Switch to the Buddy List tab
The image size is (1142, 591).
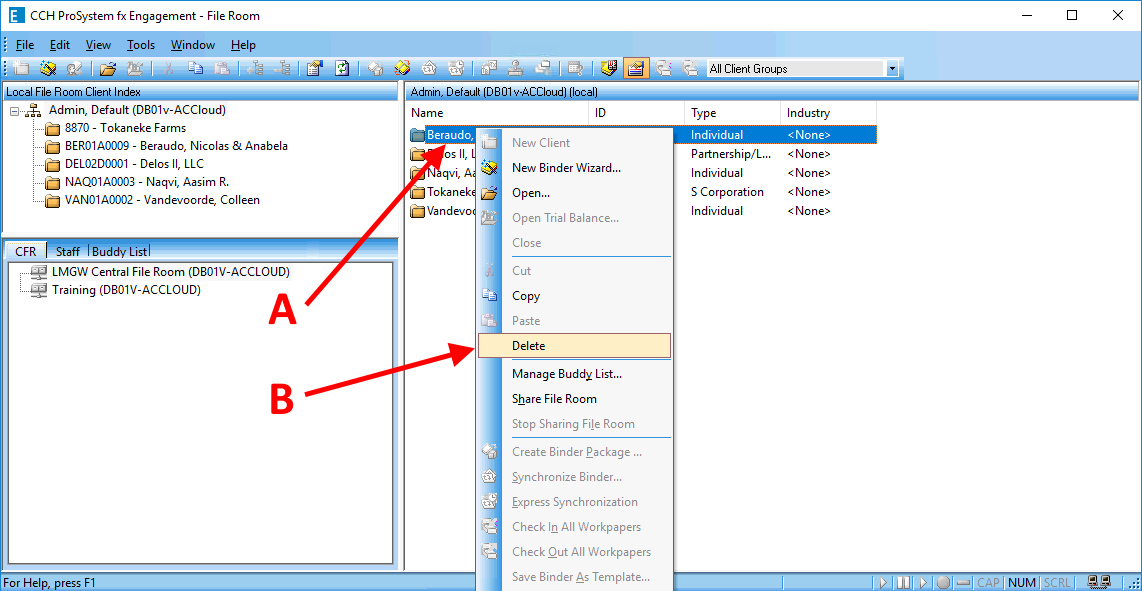click(119, 251)
